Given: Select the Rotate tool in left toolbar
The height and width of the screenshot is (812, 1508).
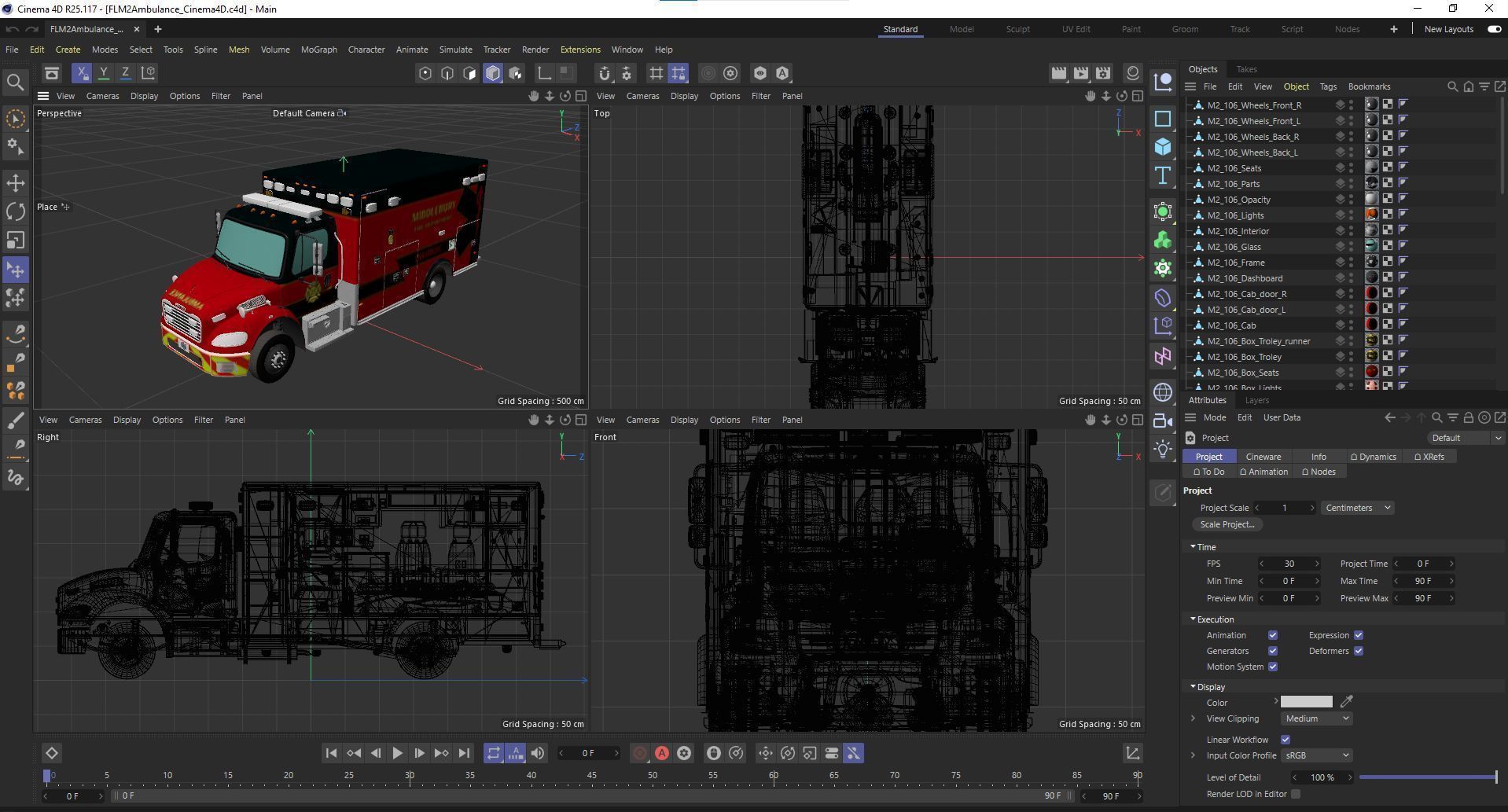Looking at the screenshot, I should click(x=16, y=211).
